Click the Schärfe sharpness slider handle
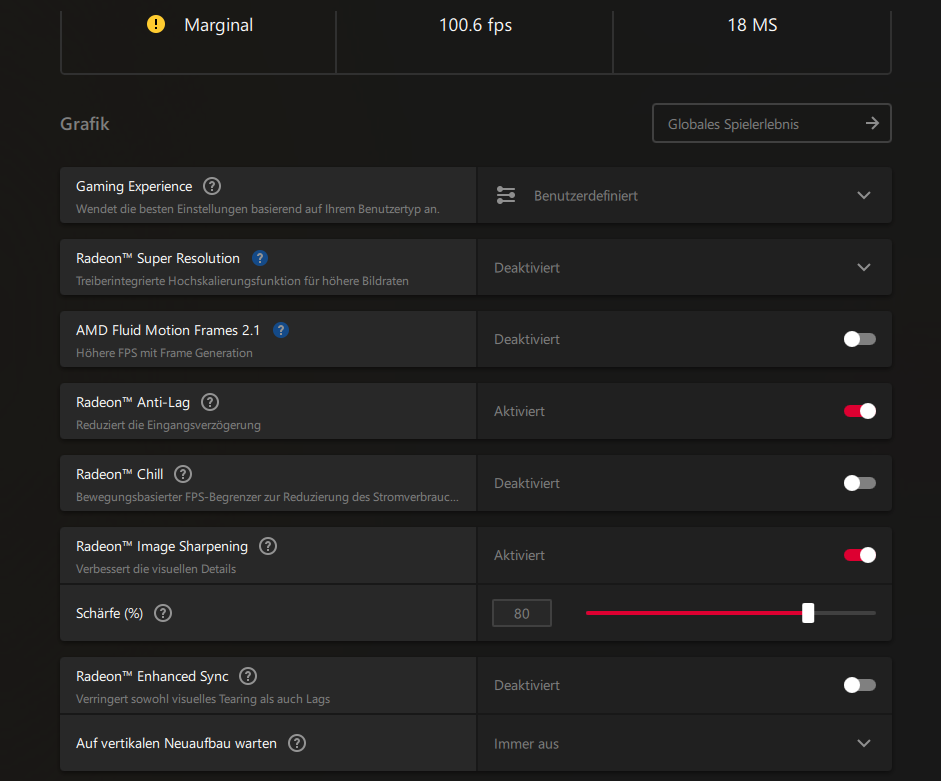941x781 pixels. pos(808,613)
